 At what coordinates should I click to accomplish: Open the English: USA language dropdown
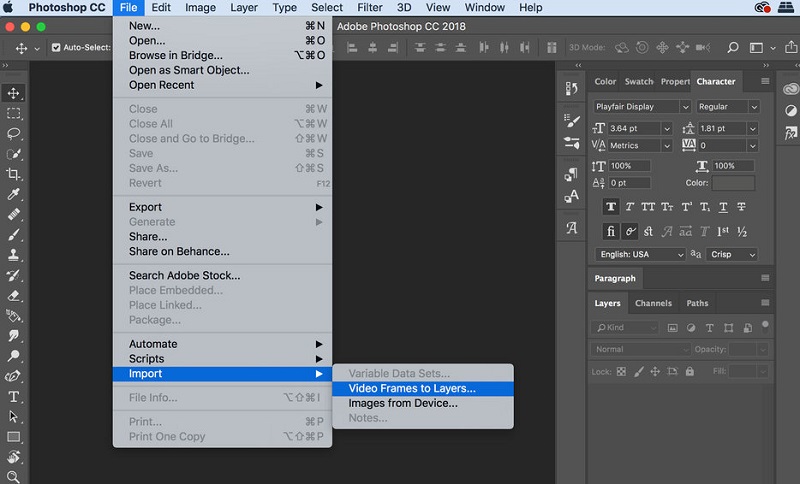[x=640, y=254]
